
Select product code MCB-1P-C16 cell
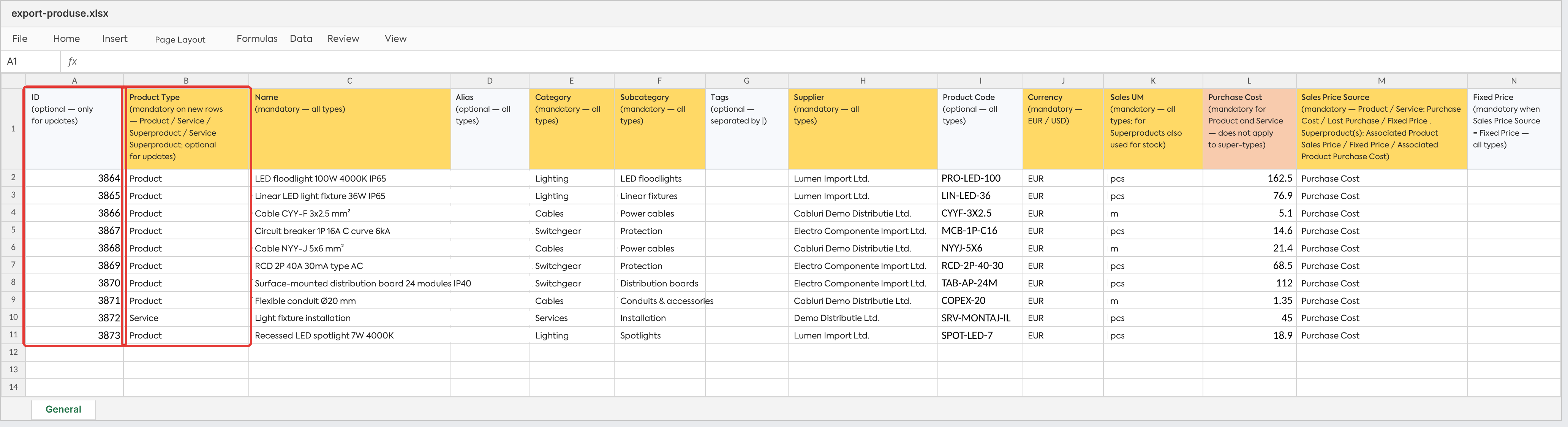pyautogui.click(x=980, y=230)
